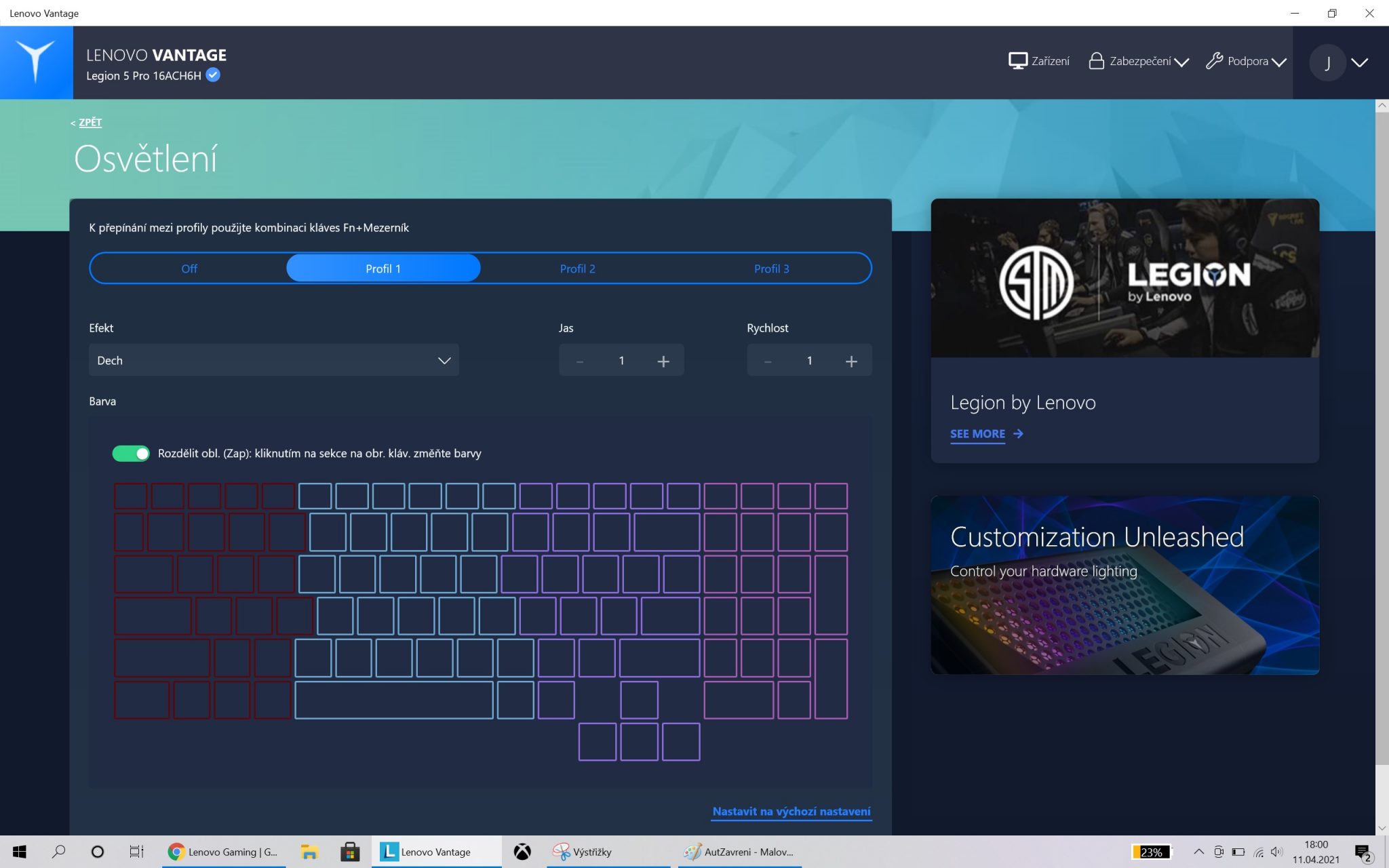The height and width of the screenshot is (868, 1389).
Task: Click Nastavit na výchozí nastavení link
Action: point(791,811)
